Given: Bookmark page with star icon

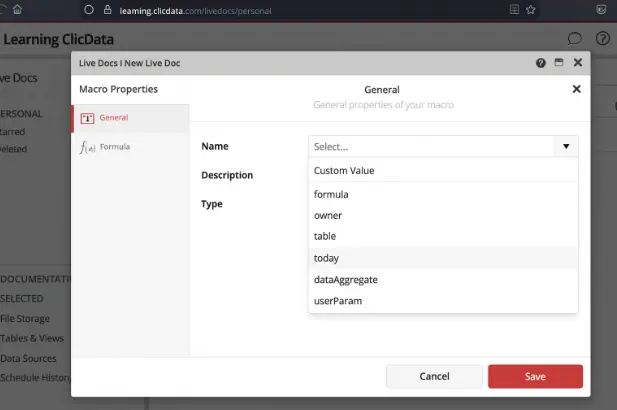Looking at the screenshot, I should coord(530,10).
